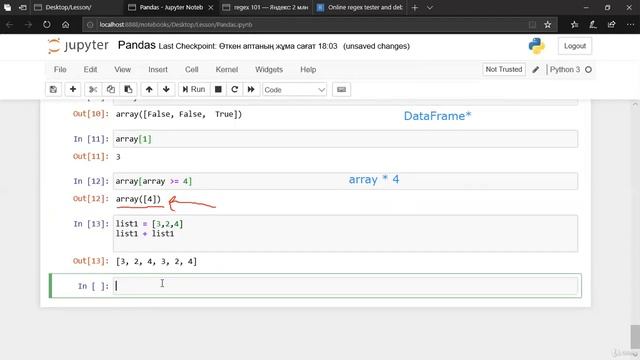Image resolution: width=640 pixels, height=360 pixels.
Task: Open the Widgets menu
Action: (269, 69)
